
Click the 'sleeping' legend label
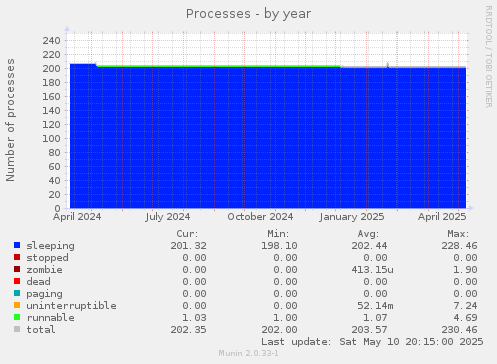click(50, 246)
